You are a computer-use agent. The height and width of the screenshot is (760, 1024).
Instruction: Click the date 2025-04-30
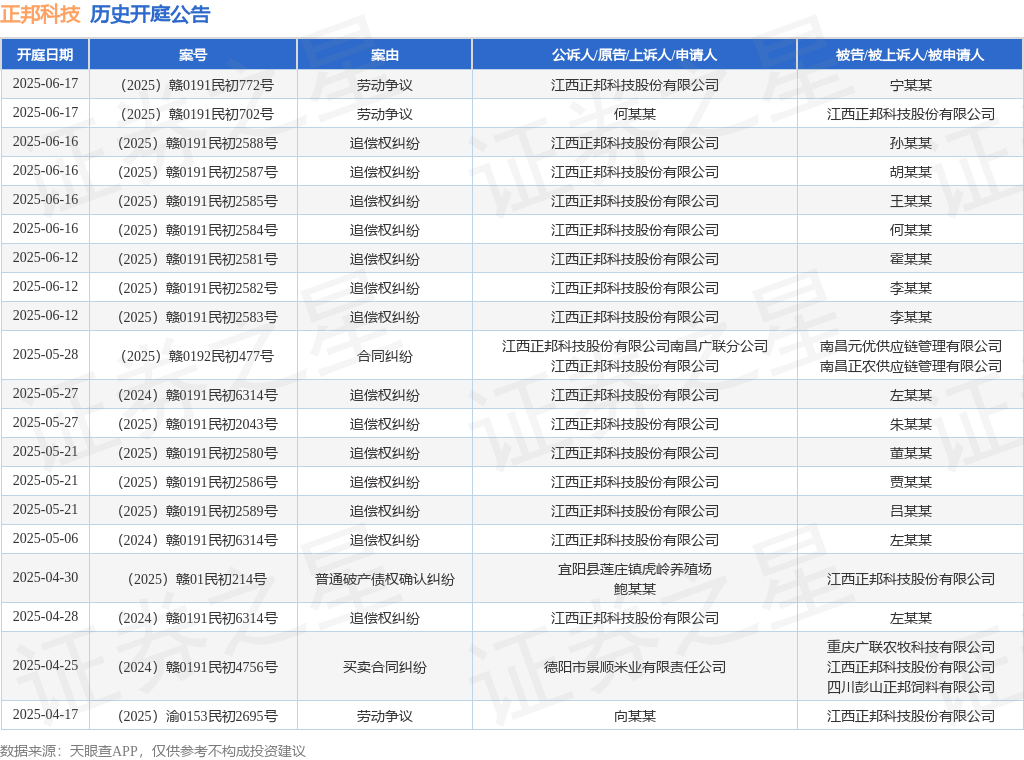45,578
